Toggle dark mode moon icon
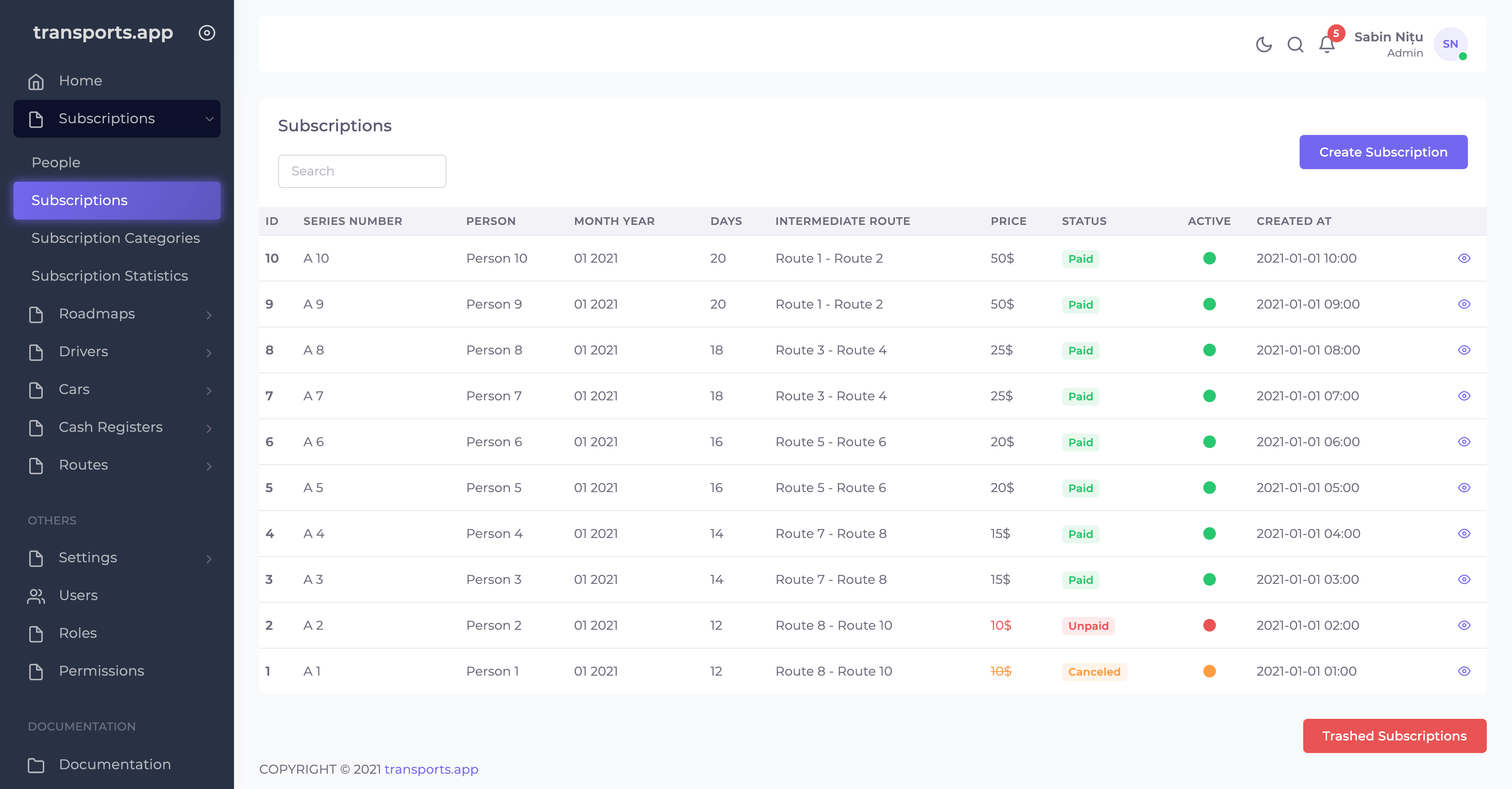1512x789 pixels. point(1263,45)
